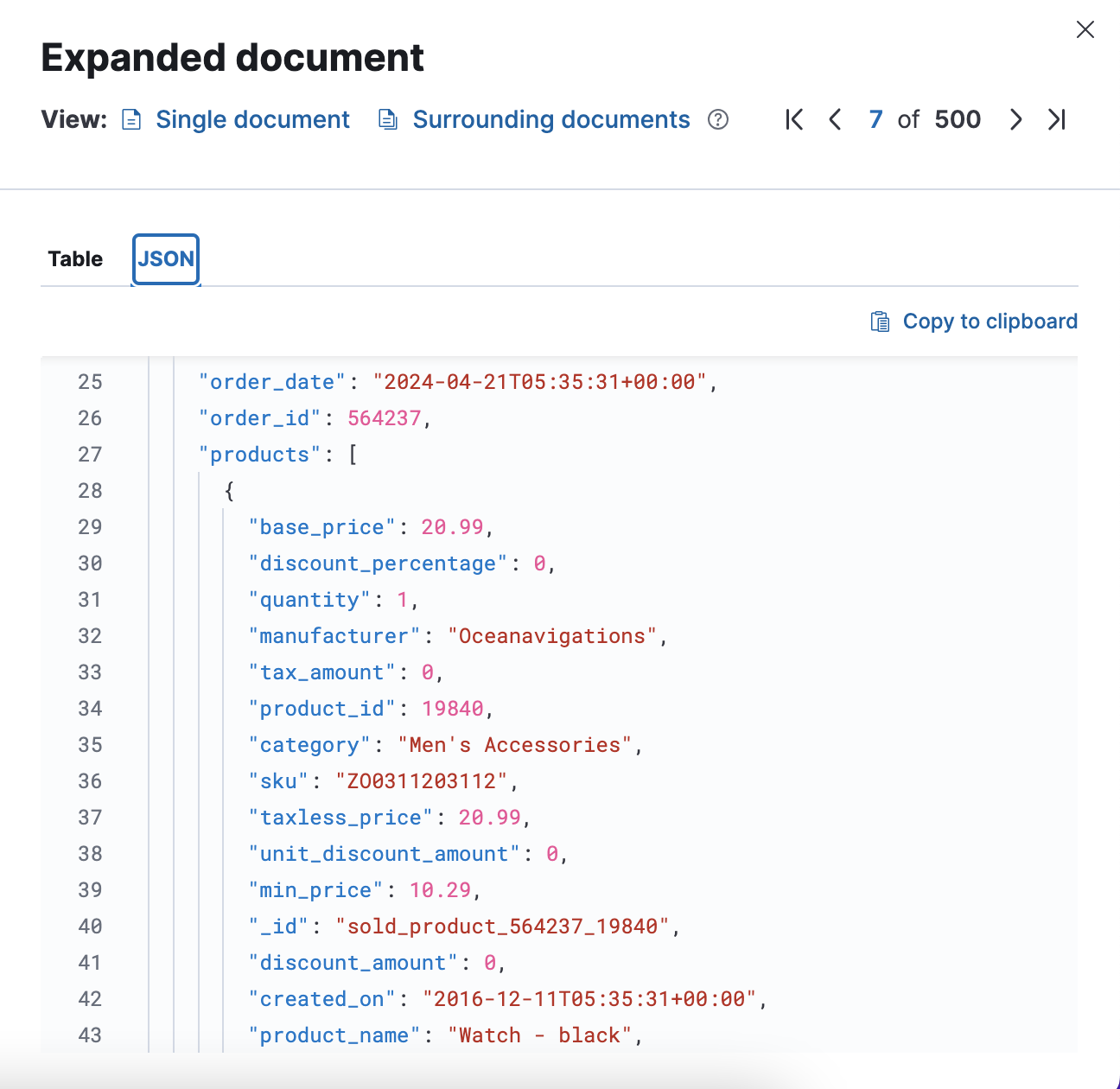Click the manufacturer value "Oceanavigations"
This screenshot has width=1120, height=1089.
(552, 636)
